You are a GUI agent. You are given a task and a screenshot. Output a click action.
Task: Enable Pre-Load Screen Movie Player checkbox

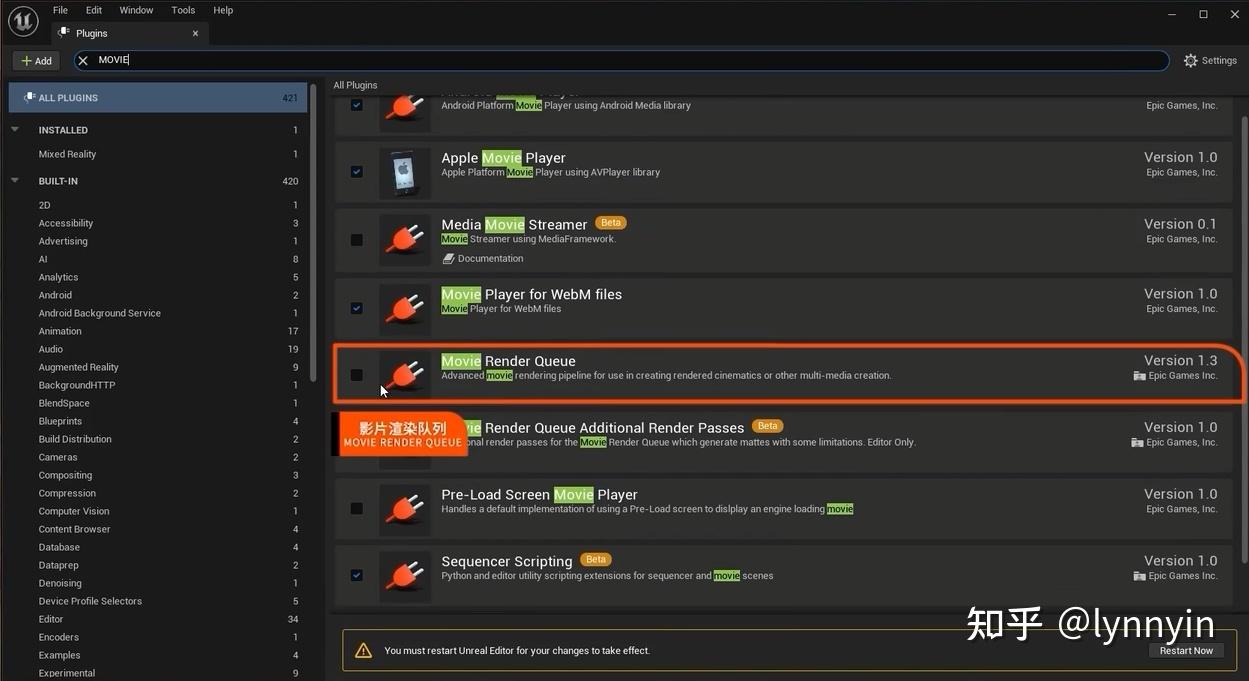pyautogui.click(x=357, y=508)
